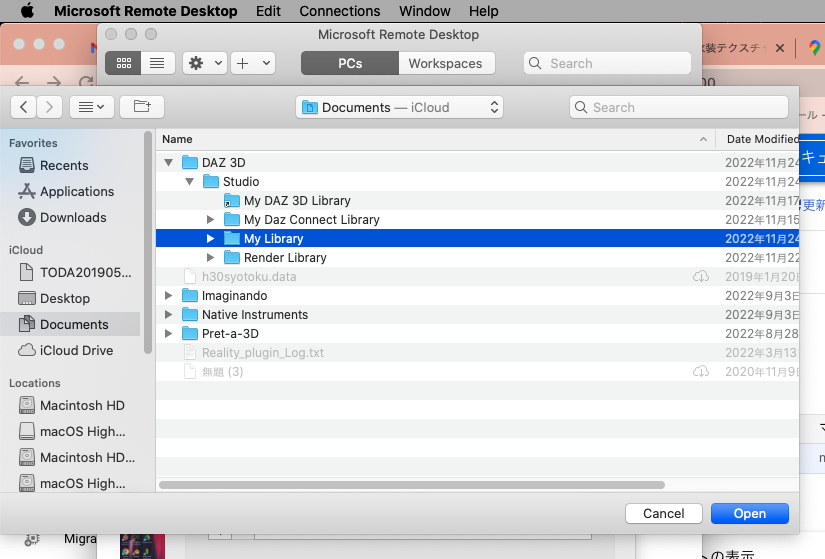Select the DAZ 3D folder row
This screenshot has height=559, width=825.
(x=477, y=163)
